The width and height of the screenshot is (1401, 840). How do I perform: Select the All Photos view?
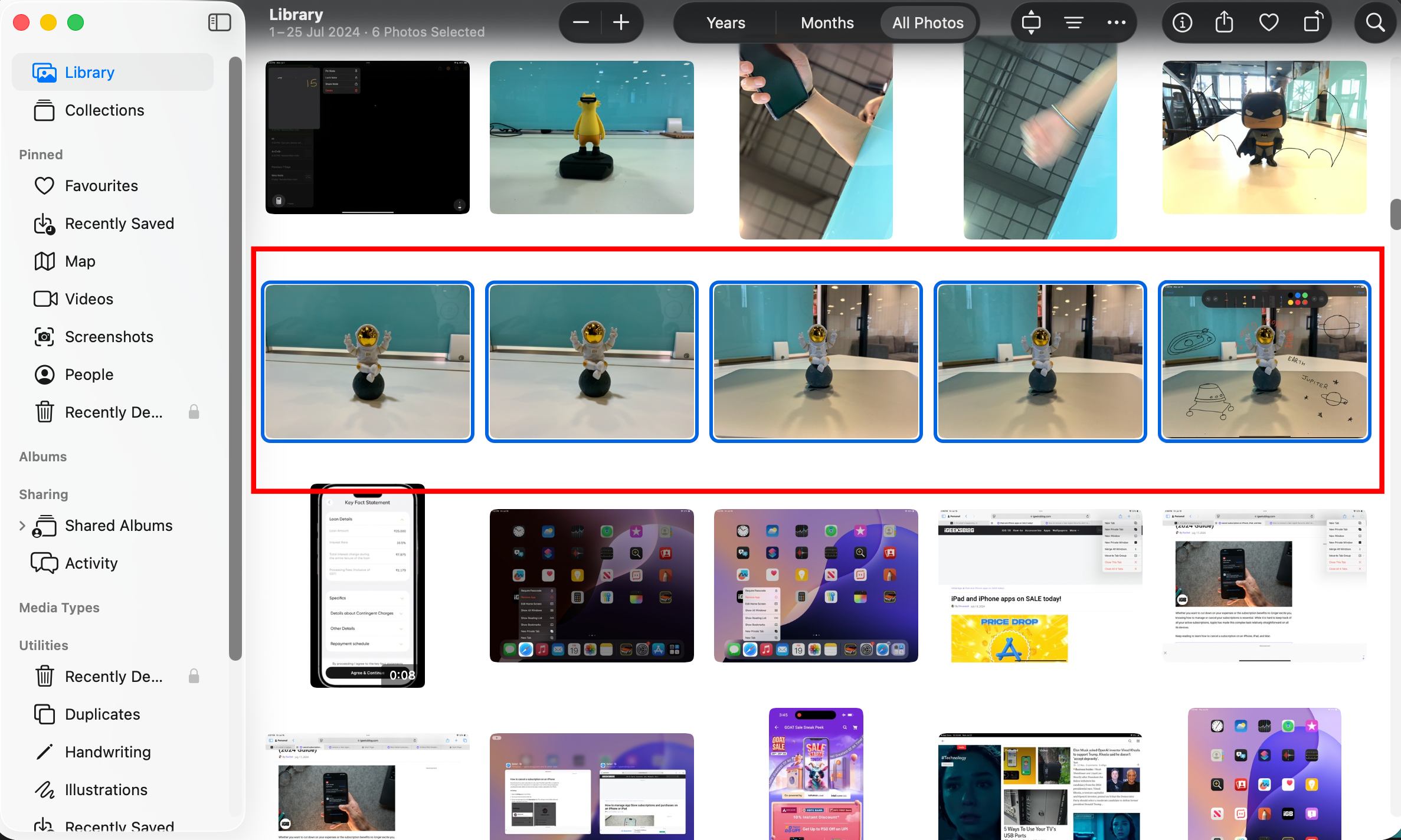[928, 23]
